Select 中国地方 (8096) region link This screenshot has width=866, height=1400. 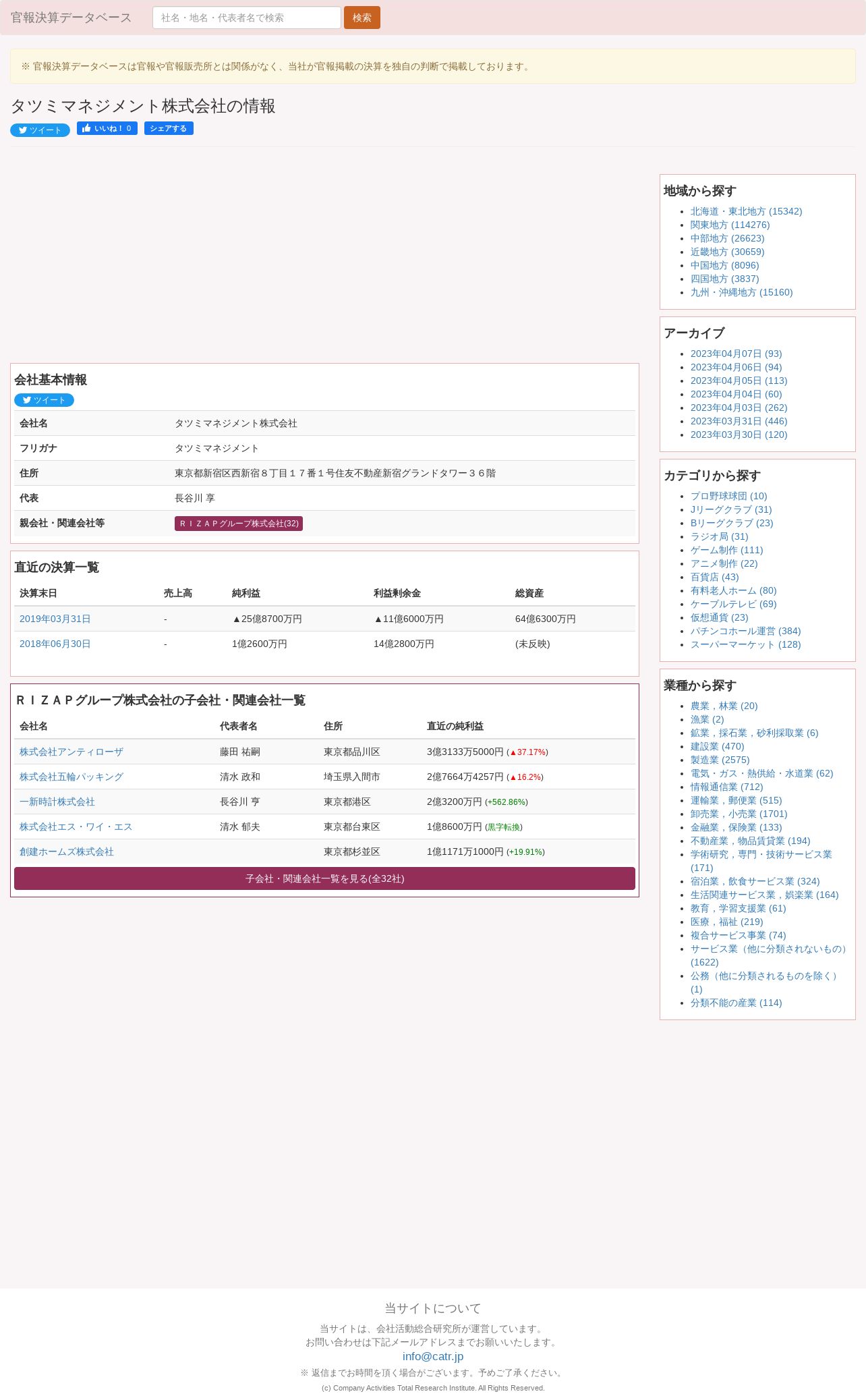coord(725,265)
